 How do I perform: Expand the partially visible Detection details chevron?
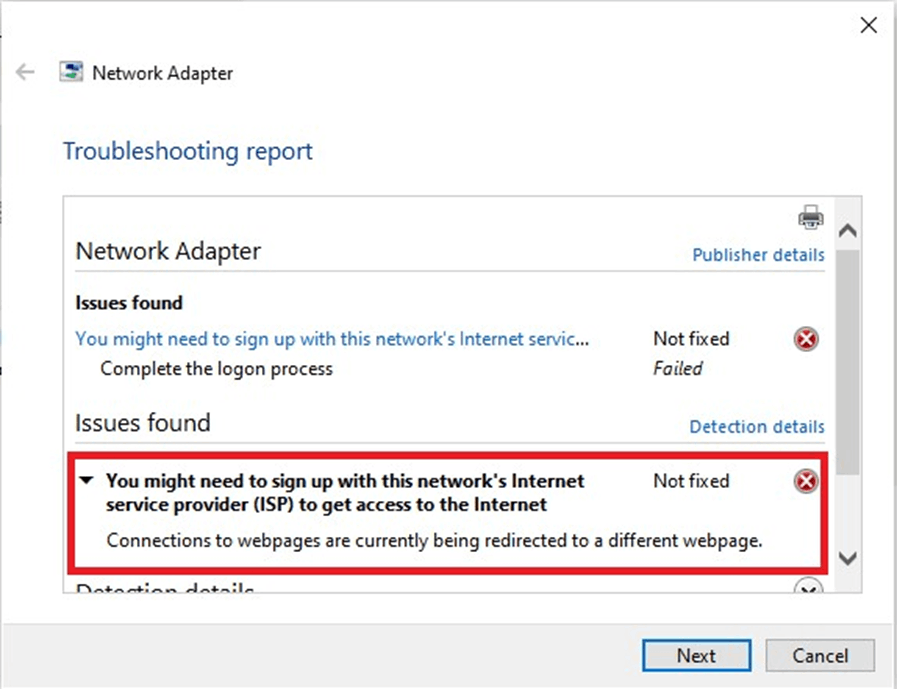click(807, 588)
